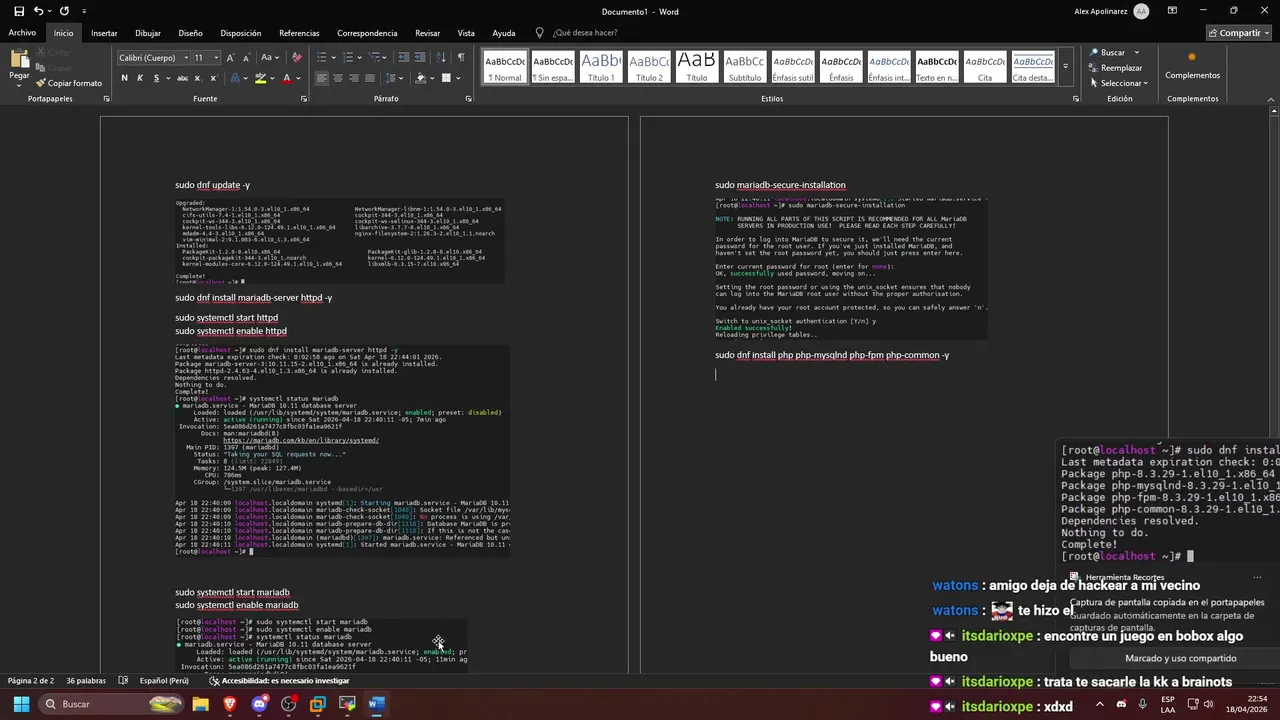Switch to the Insertar tab
The width and height of the screenshot is (1280, 720).
click(104, 33)
